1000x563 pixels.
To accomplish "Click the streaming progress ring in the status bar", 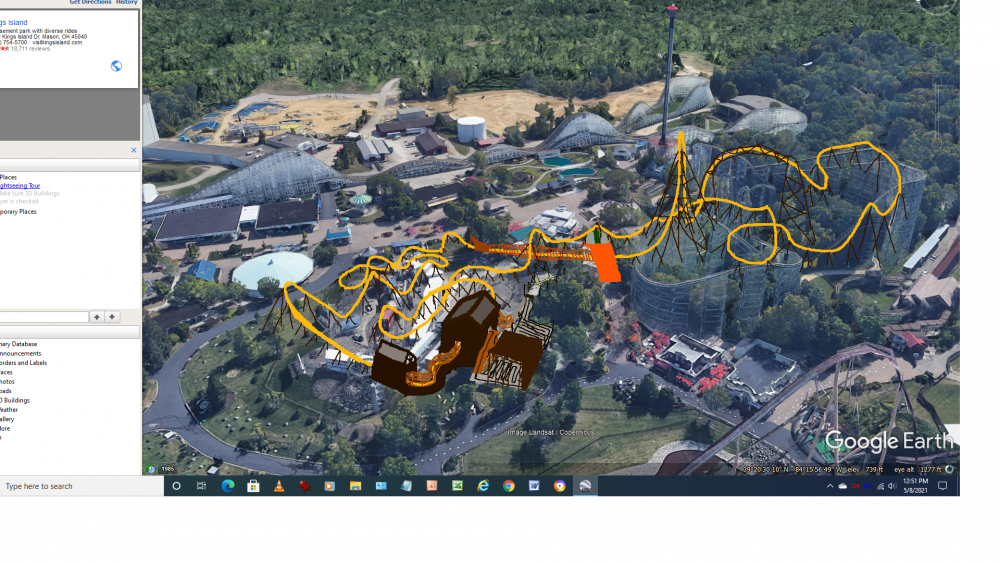I will (950, 469).
